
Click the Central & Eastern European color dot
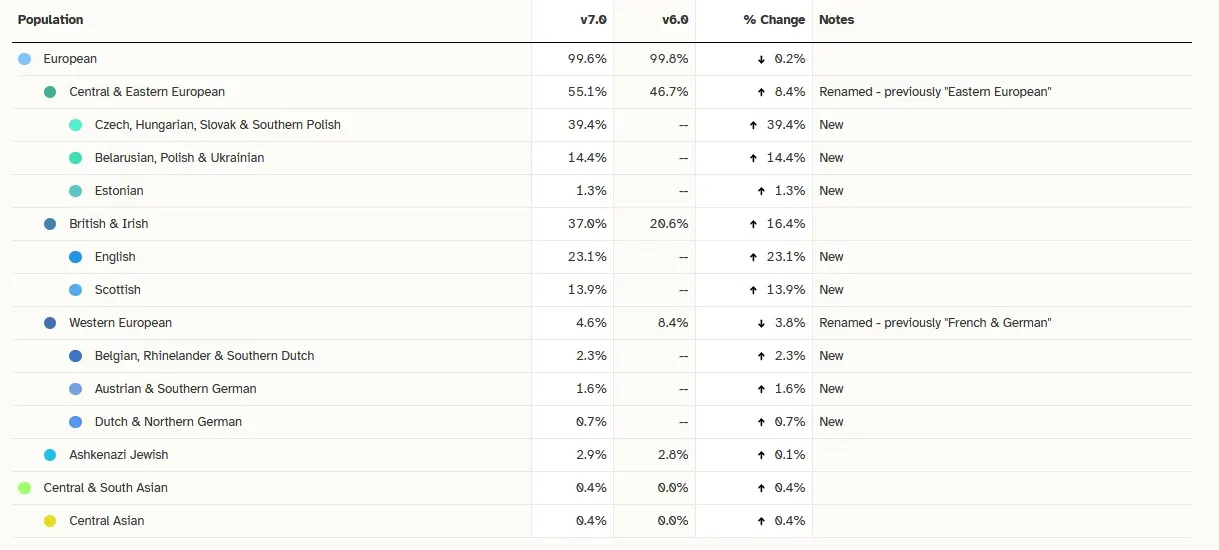coord(50,92)
